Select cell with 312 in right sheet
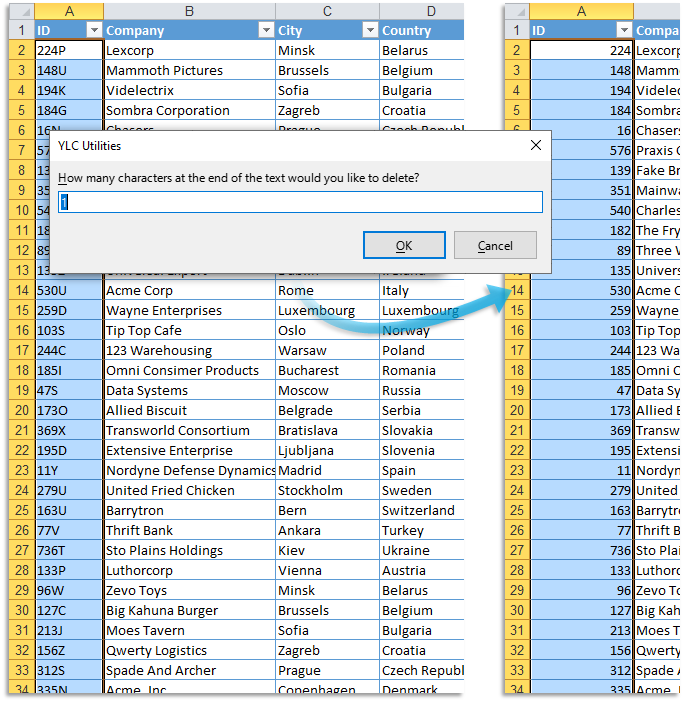The image size is (683, 702). pyautogui.click(x=581, y=670)
